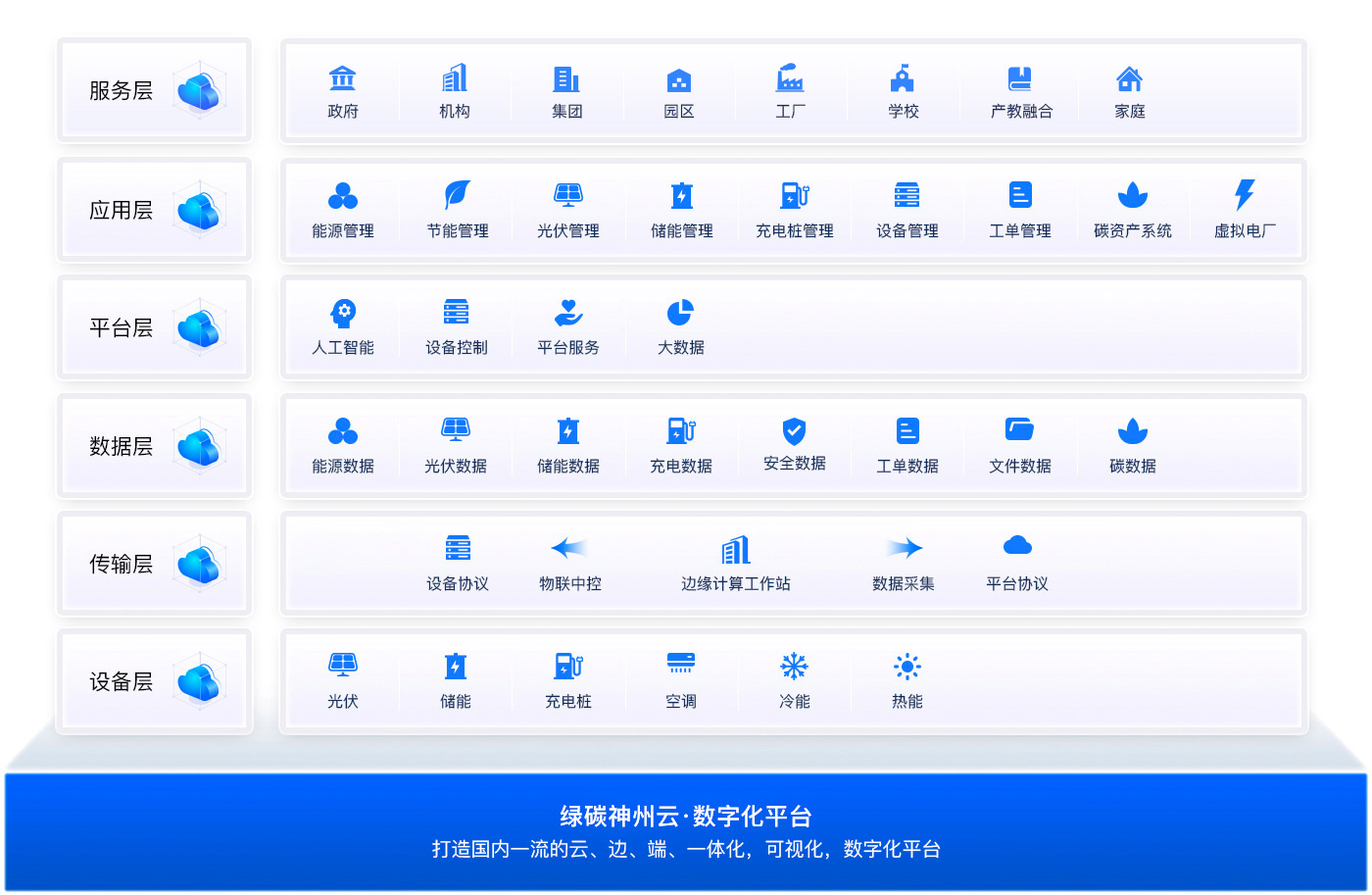Image resolution: width=1372 pixels, height=895 pixels.
Task: Click the 数据采集 right arrow icon
Action: (905, 548)
